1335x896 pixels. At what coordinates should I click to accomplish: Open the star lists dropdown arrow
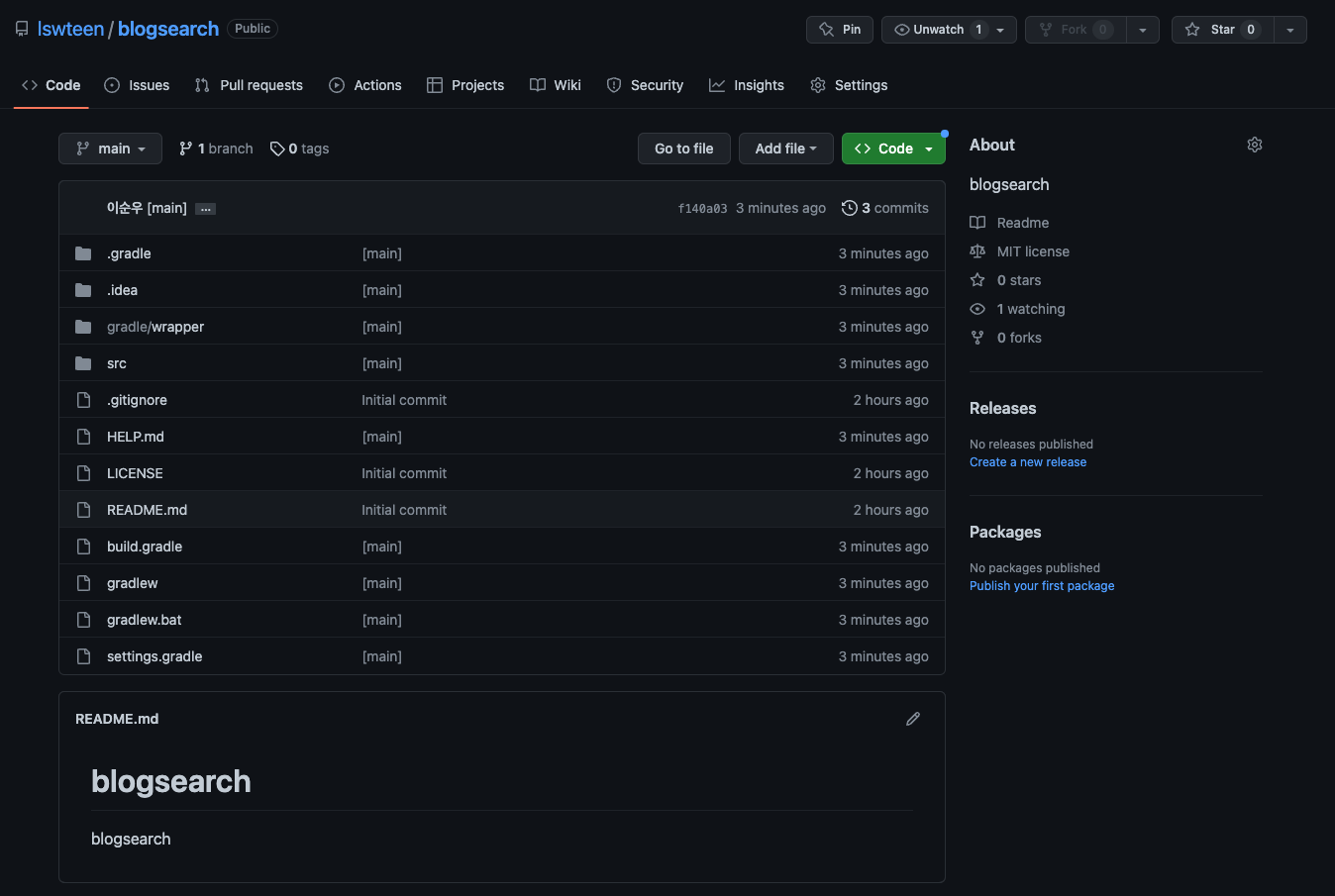tap(1290, 30)
